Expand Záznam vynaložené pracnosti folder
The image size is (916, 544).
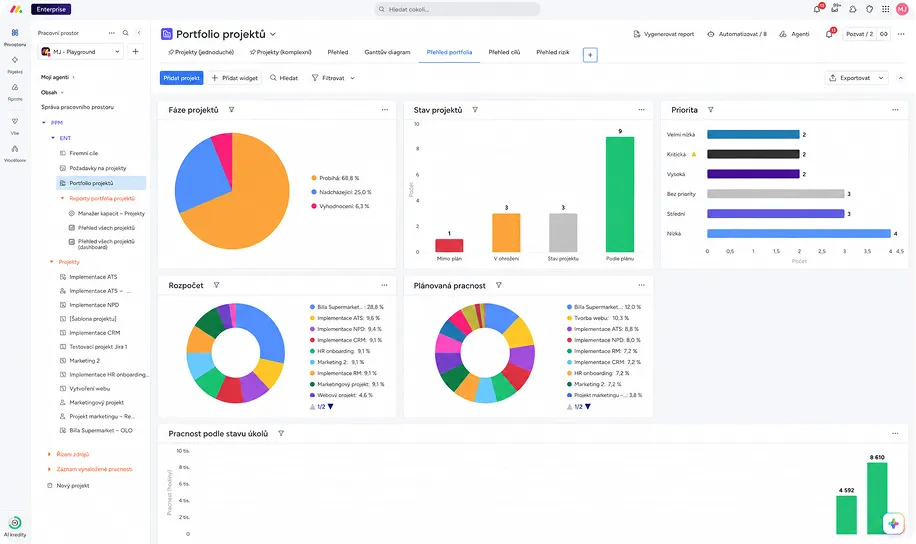click(x=49, y=469)
